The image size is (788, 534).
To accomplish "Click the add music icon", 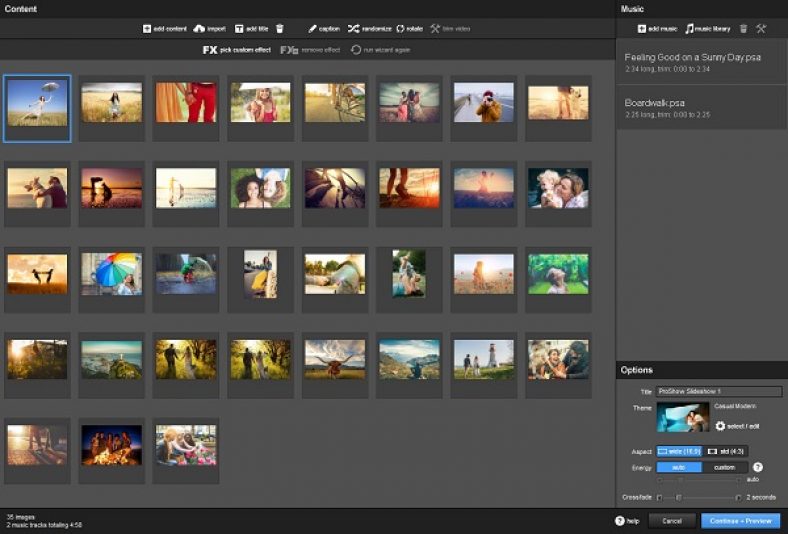I will (x=641, y=29).
